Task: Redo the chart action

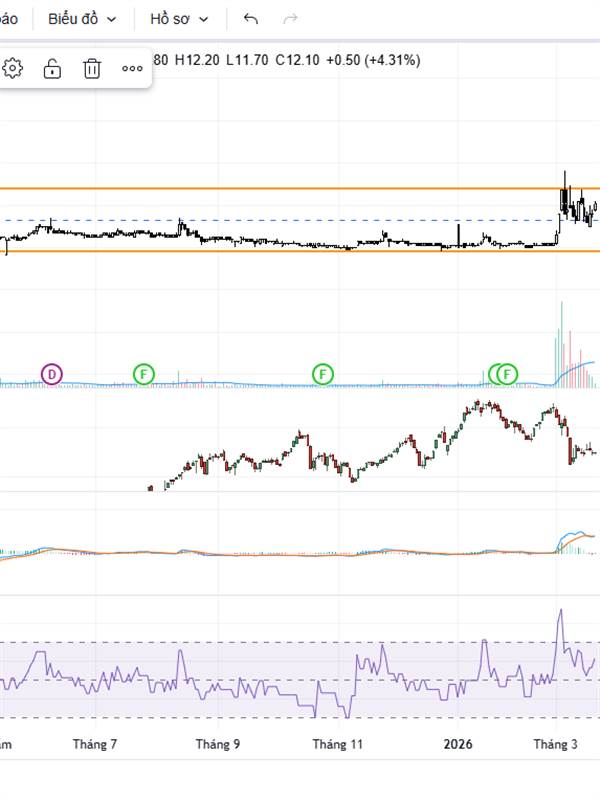Action: (x=290, y=19)
